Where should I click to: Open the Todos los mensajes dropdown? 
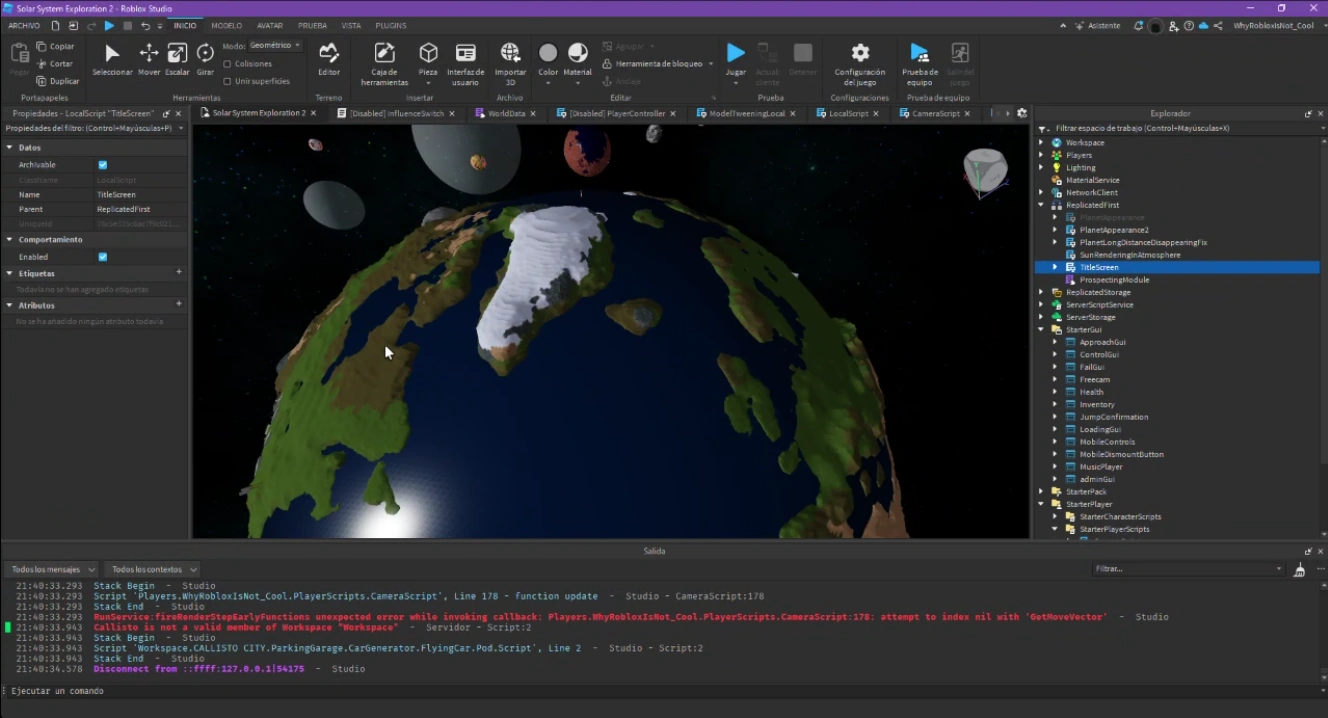(x=50, y=569)
